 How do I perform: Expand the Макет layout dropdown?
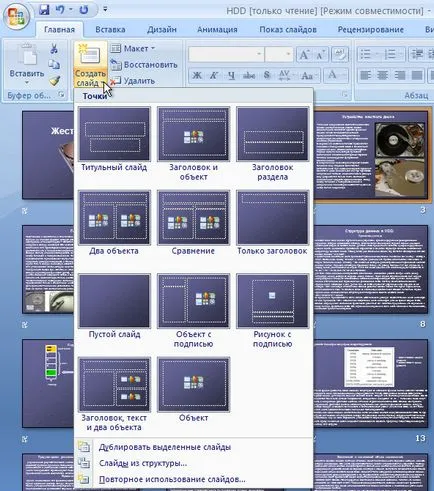click(133, 49)
